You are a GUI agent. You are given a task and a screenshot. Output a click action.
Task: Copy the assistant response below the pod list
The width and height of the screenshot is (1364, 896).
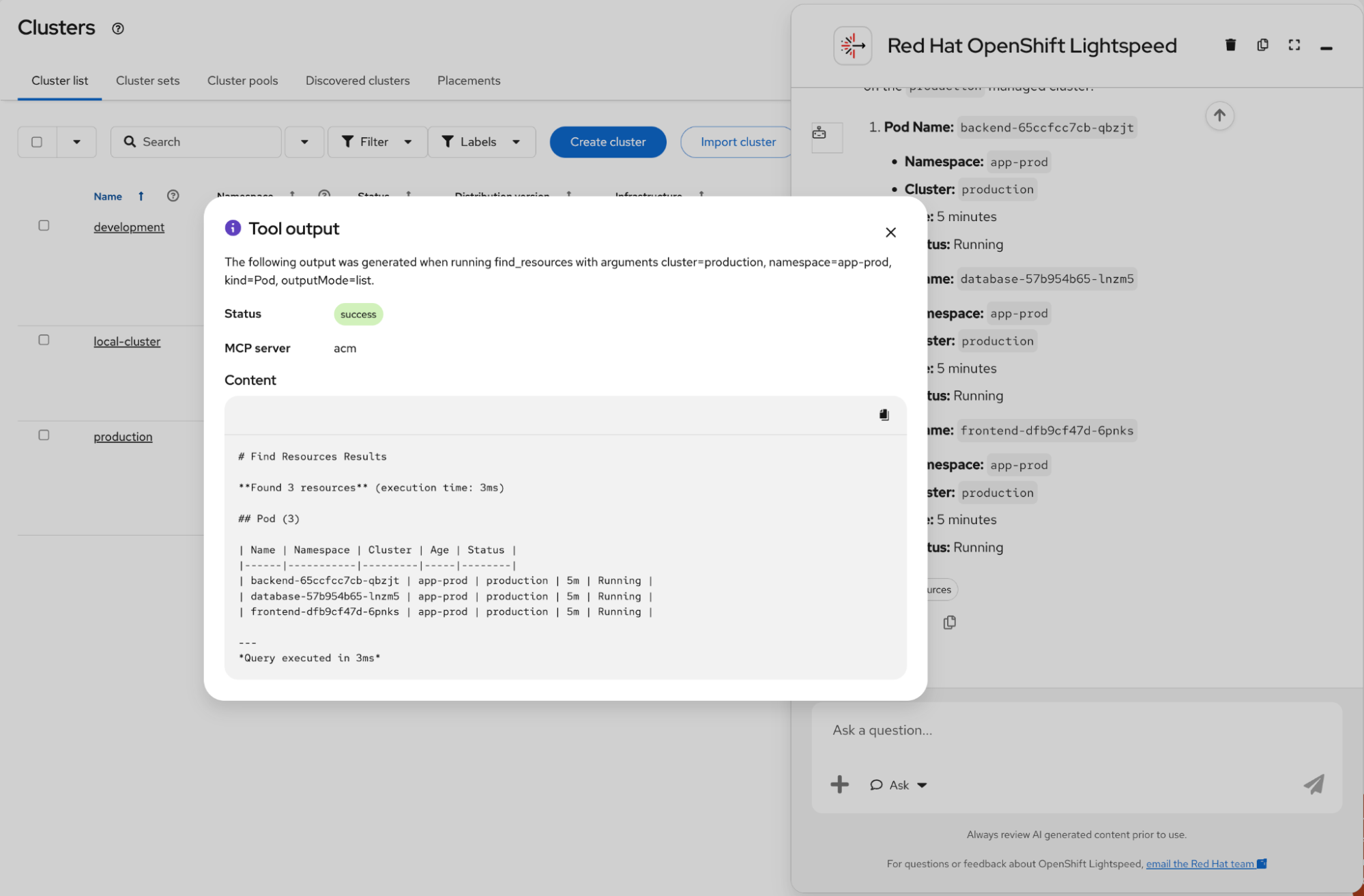tap(949, 622)
